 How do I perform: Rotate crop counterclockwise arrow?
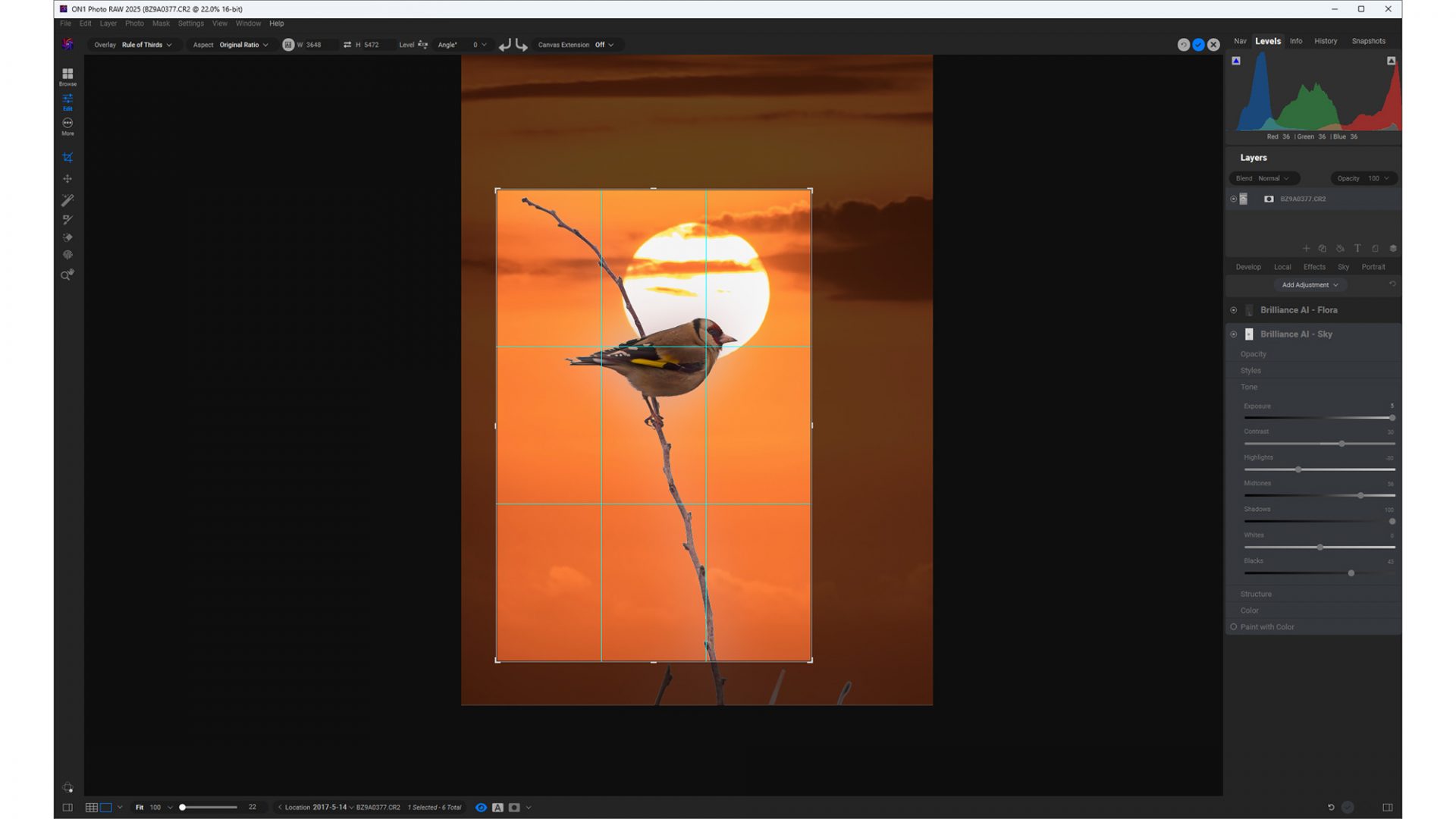coord(504,45)
